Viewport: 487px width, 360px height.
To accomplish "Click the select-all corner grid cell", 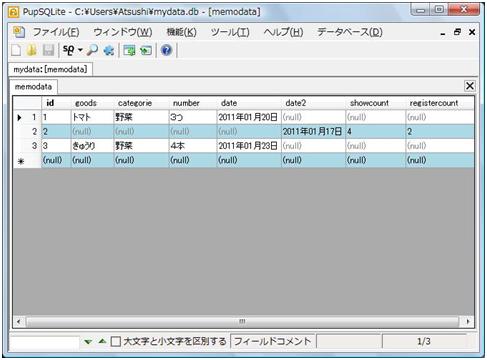I will pyautogui.click(x=27, y=103).
